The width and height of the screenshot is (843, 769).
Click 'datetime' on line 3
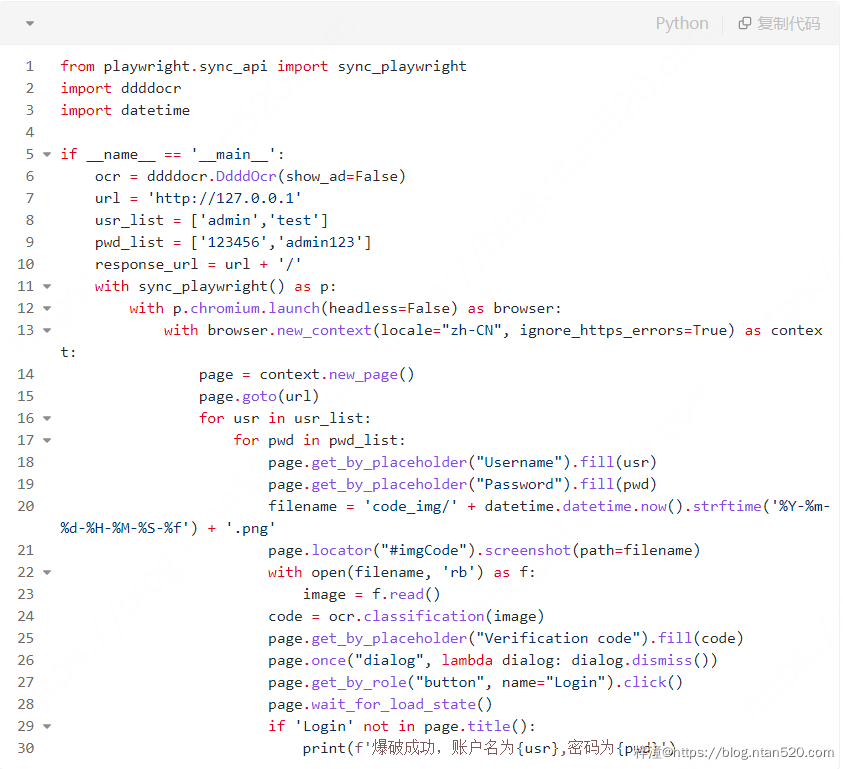pos(155,110)
